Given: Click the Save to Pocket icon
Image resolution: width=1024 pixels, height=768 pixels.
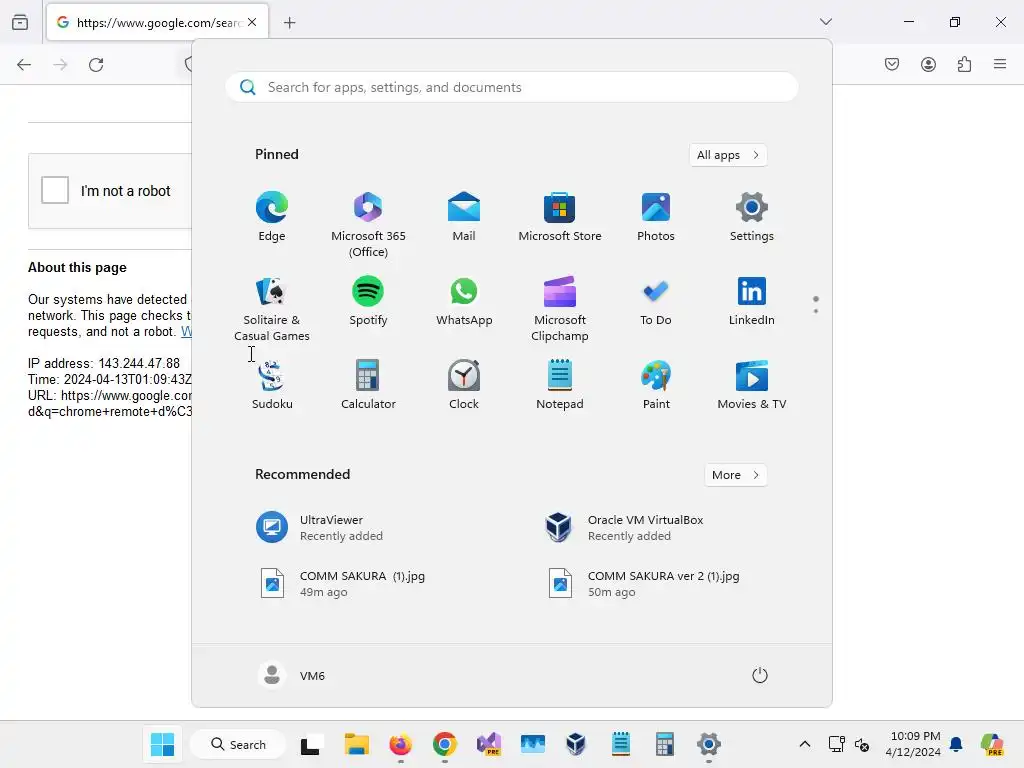Looking at the screenshot, I should coord(892,64).
